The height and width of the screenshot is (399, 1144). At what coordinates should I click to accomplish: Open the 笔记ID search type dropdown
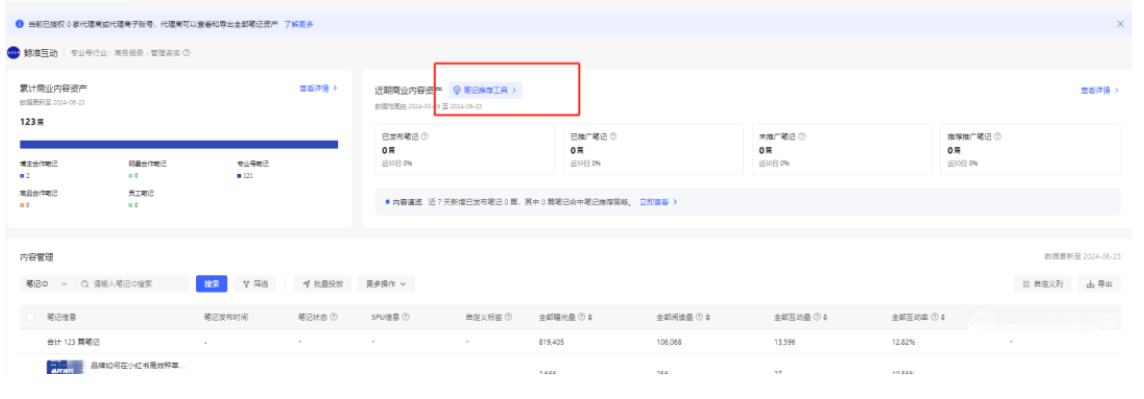(47, 284)
